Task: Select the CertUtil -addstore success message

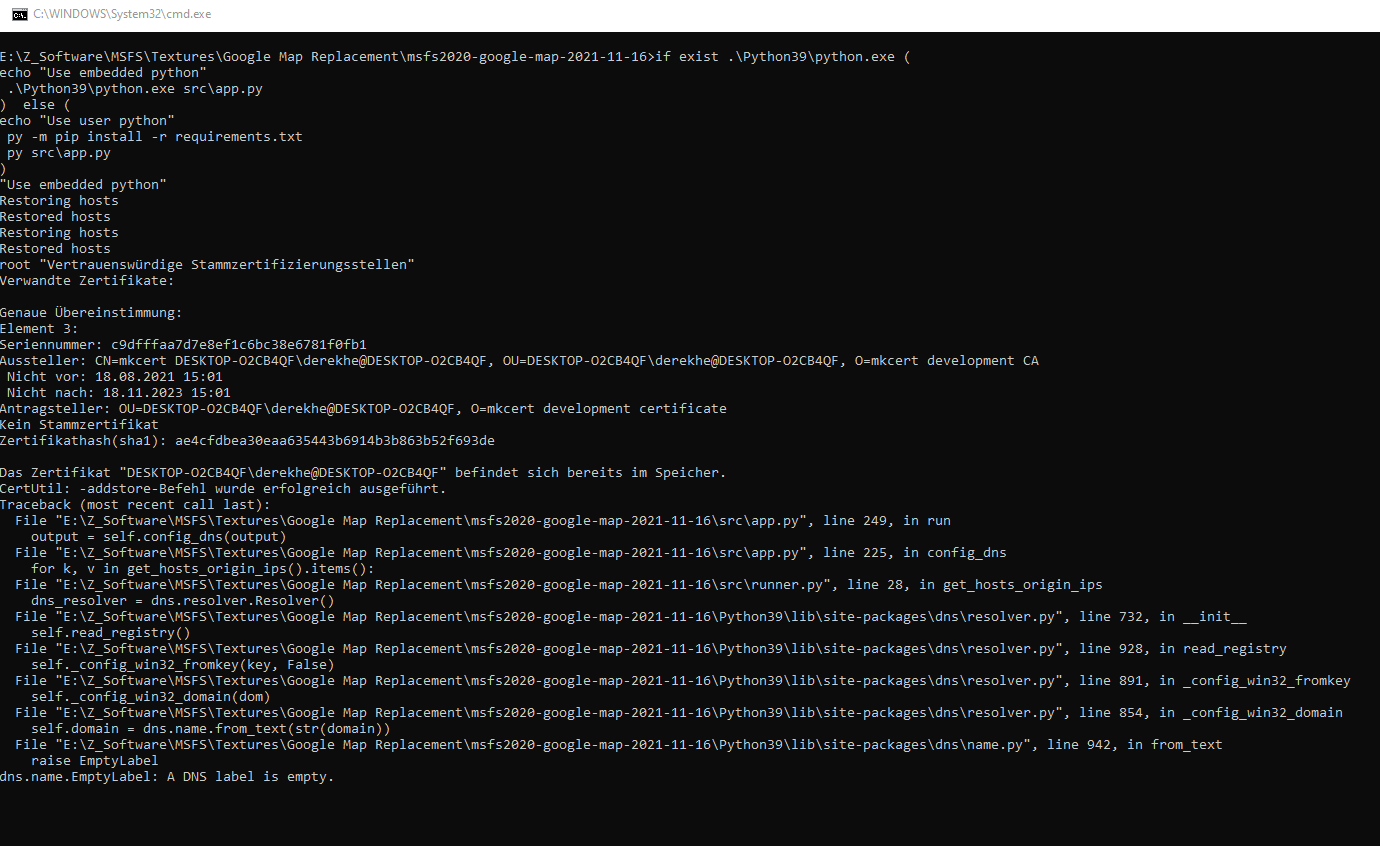Action: (222, 488)
